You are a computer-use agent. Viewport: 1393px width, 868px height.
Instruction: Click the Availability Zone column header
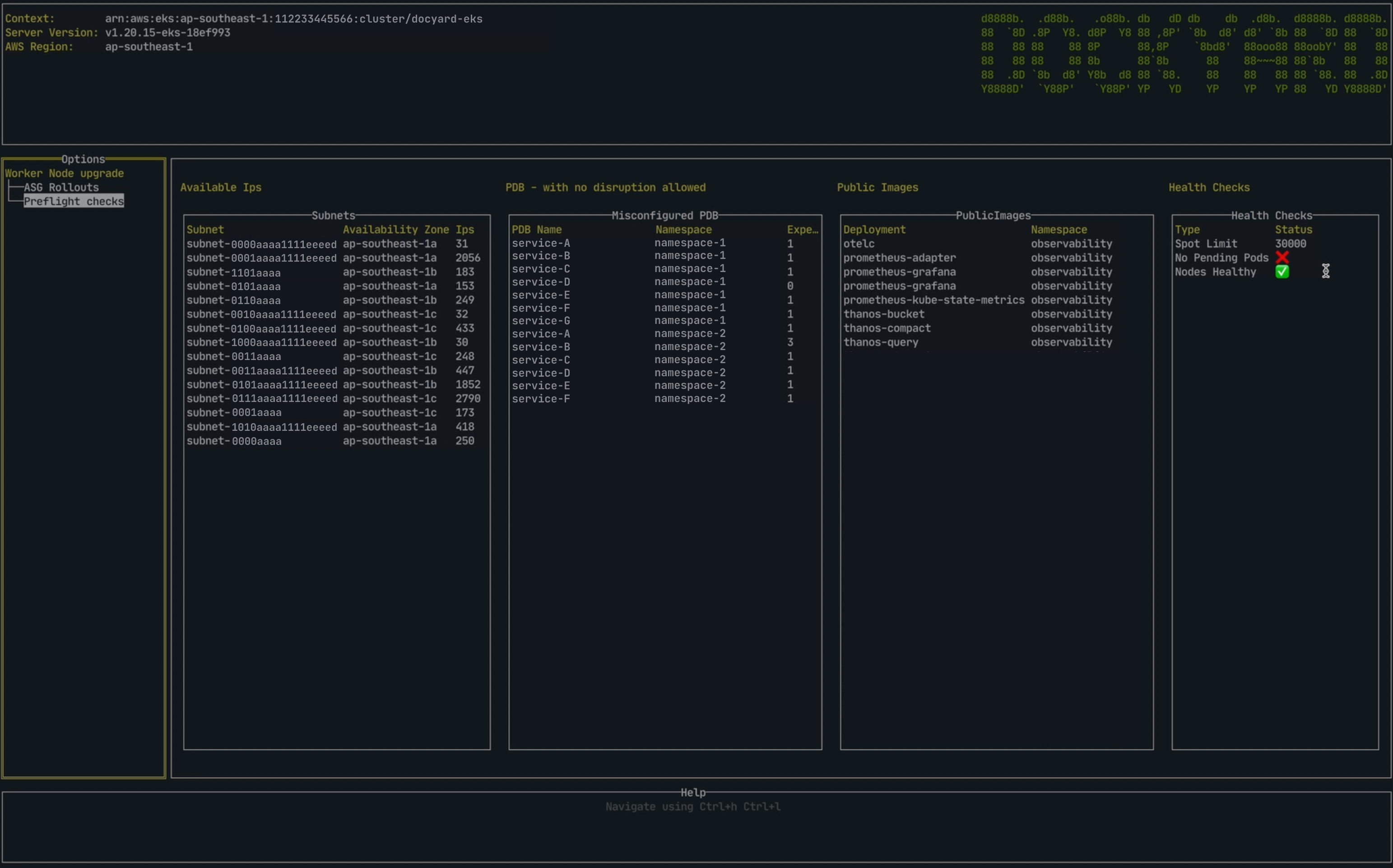(x=395, y=230)
